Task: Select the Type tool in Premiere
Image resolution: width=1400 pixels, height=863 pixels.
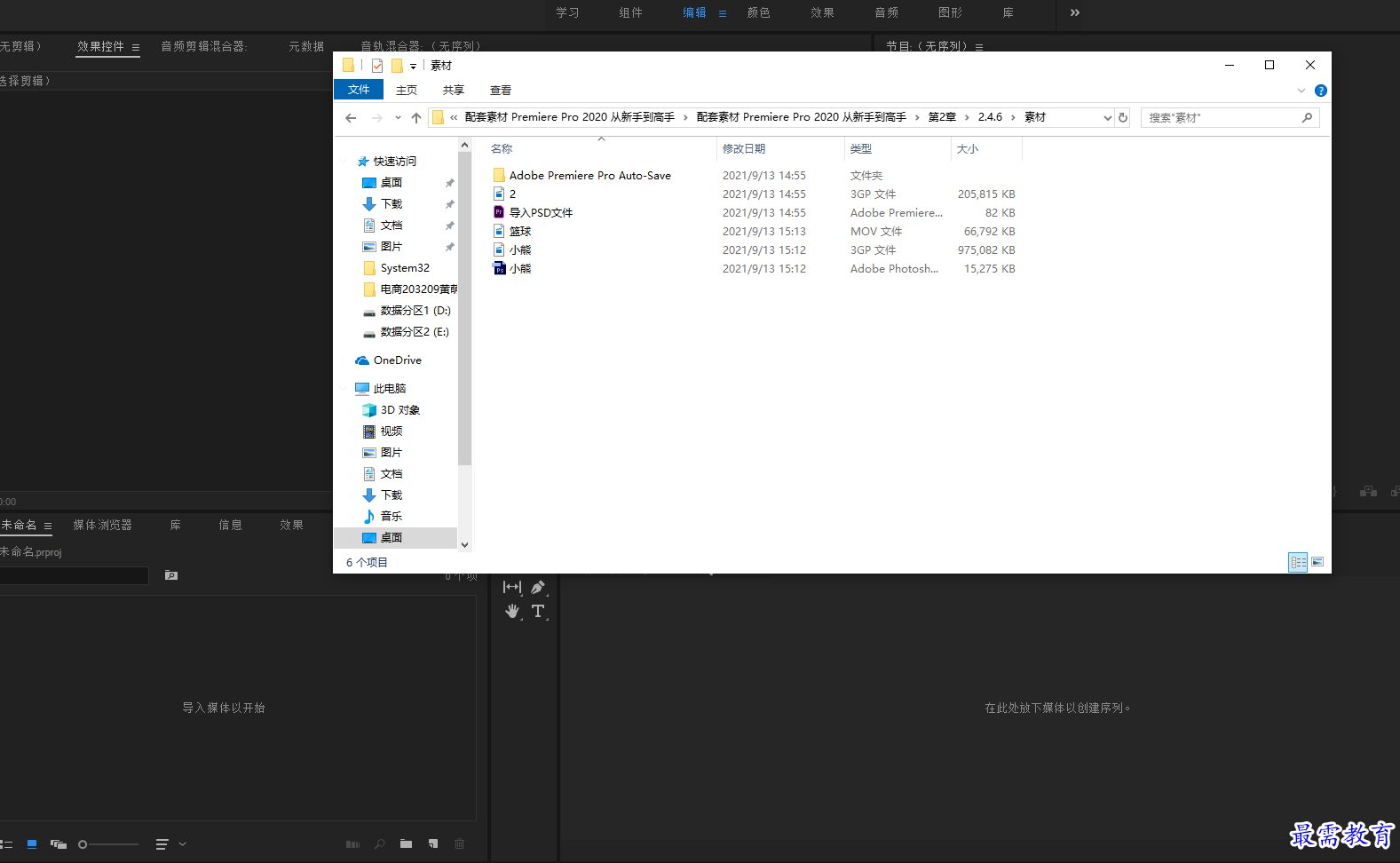Action: [538, 611]
